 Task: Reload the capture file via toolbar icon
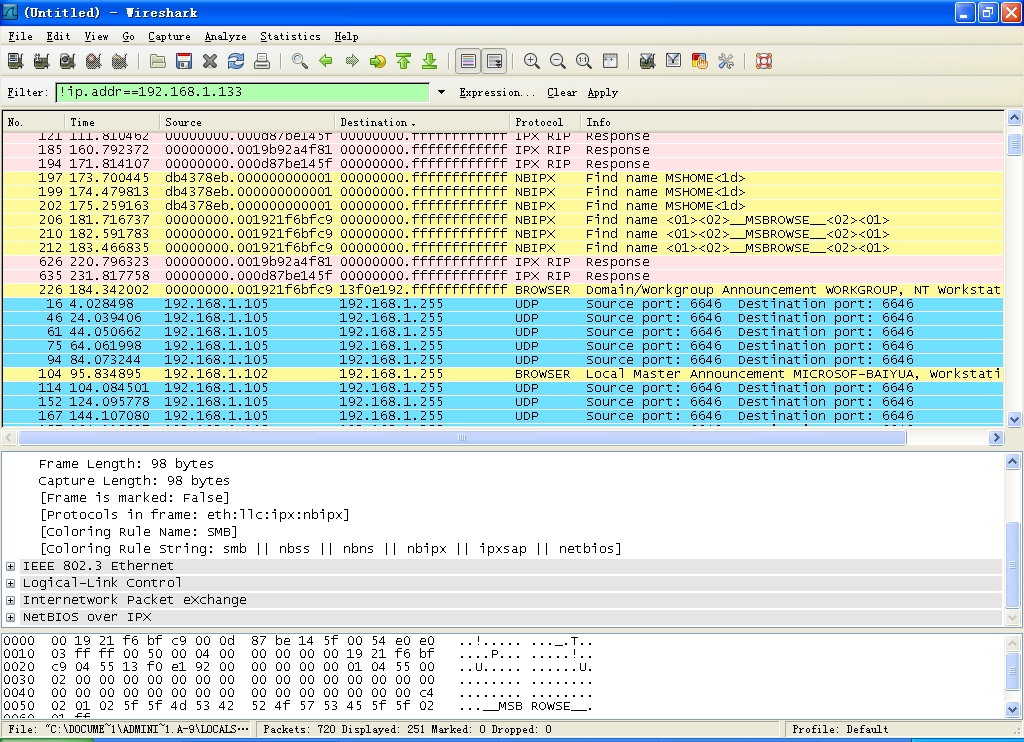(236, 62)
